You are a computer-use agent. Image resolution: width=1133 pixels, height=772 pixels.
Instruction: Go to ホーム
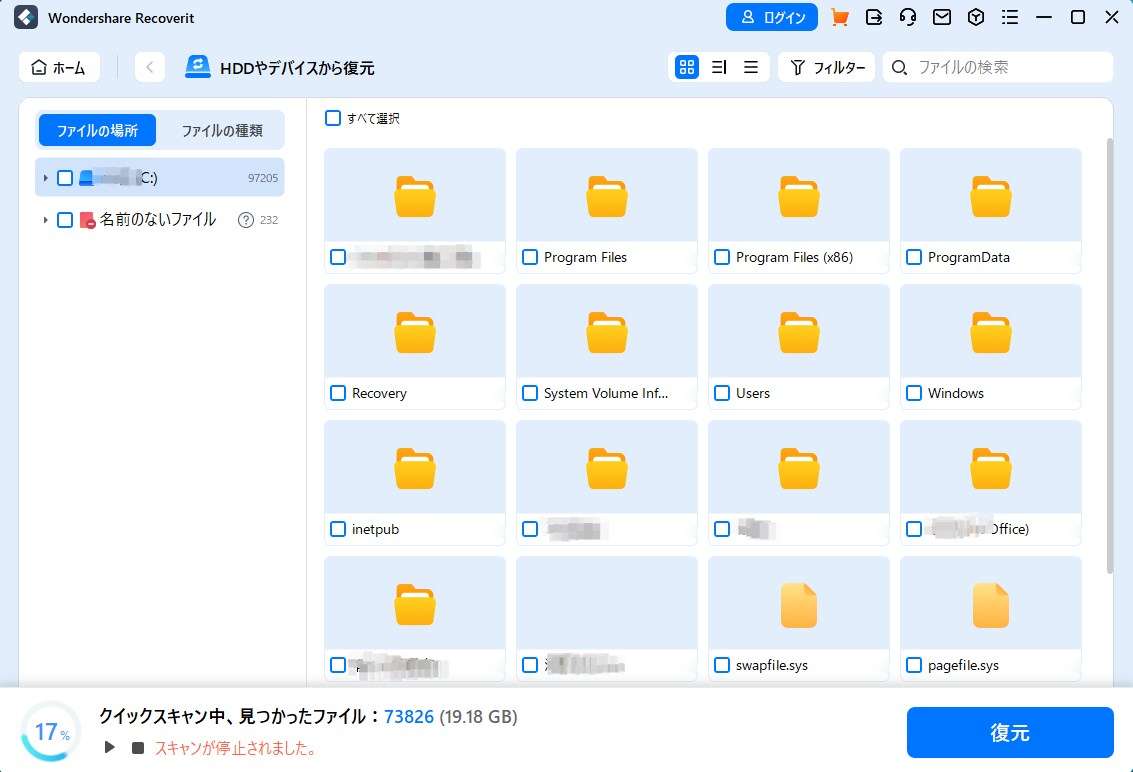(x=59, y=67)
